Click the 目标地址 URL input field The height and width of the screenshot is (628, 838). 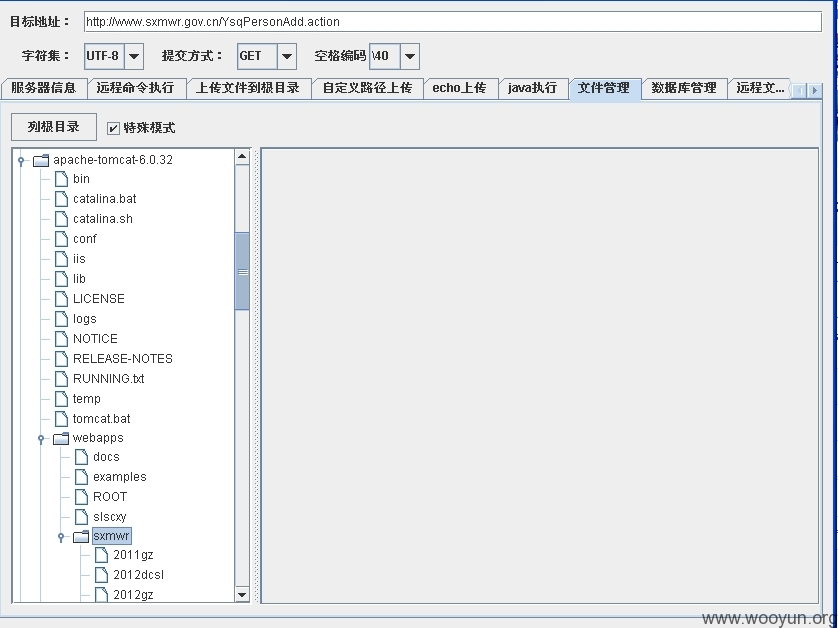pos(453,22)
